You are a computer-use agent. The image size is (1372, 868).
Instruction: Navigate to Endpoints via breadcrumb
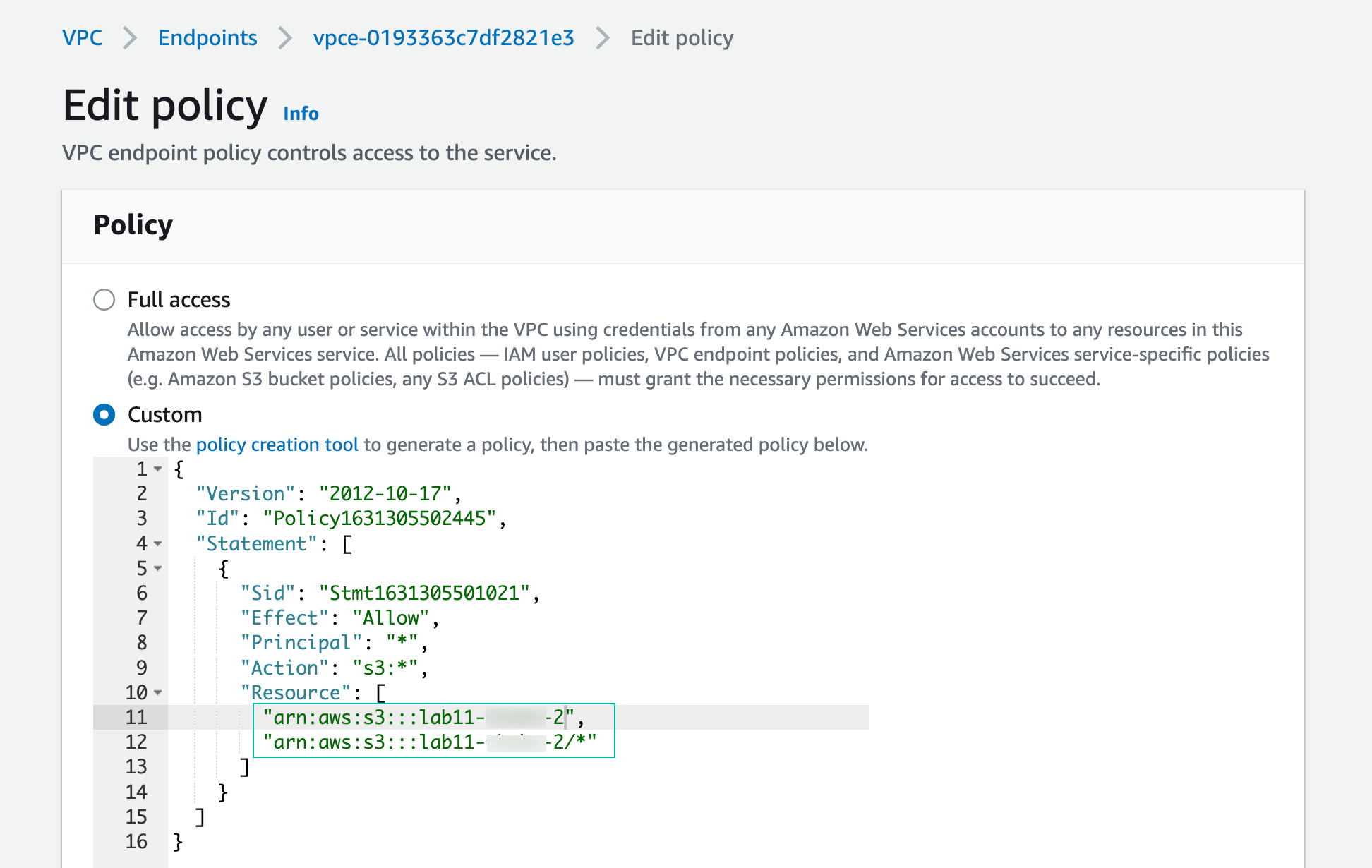207,37
